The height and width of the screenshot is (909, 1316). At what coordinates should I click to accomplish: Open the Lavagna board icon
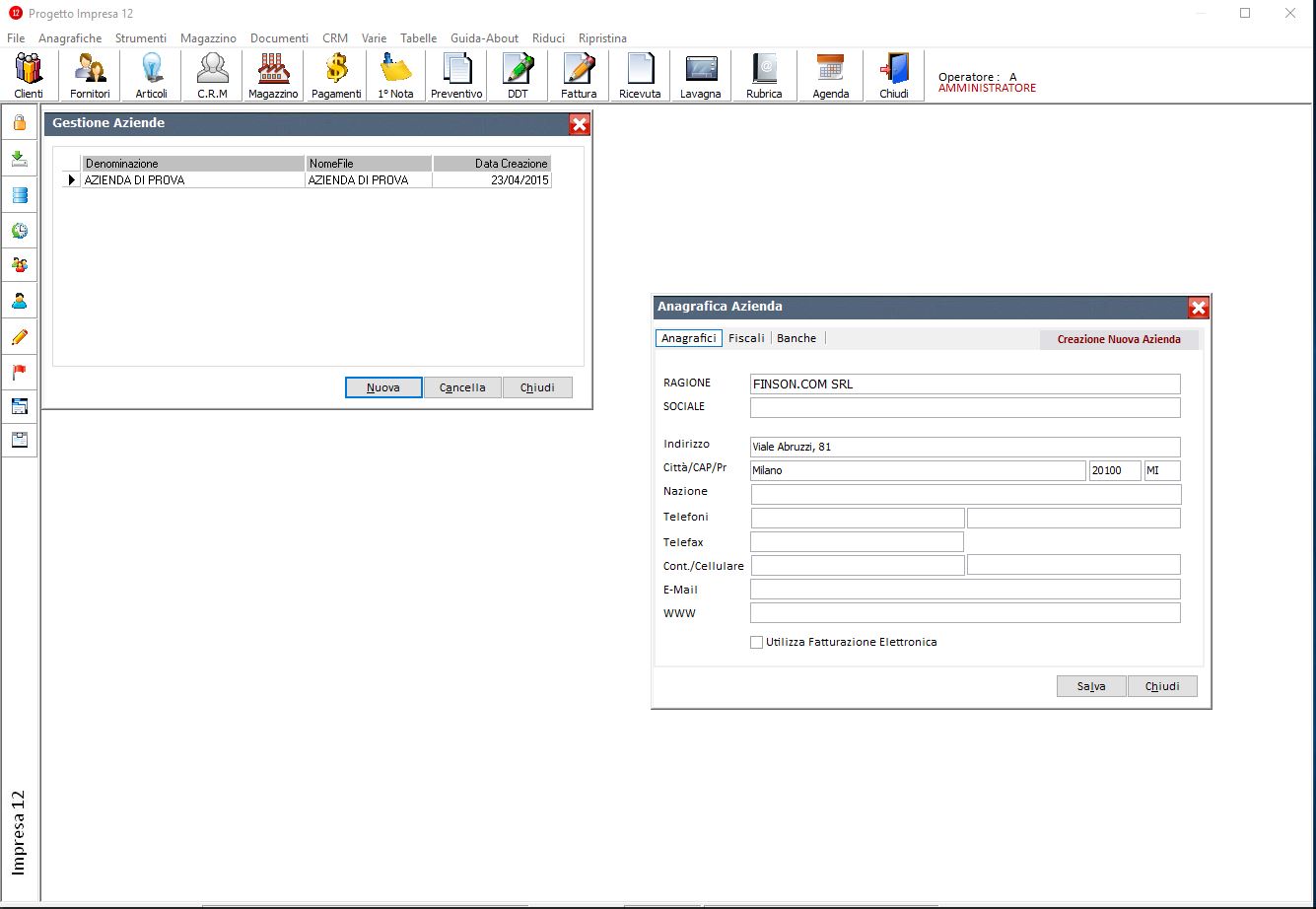701,76
